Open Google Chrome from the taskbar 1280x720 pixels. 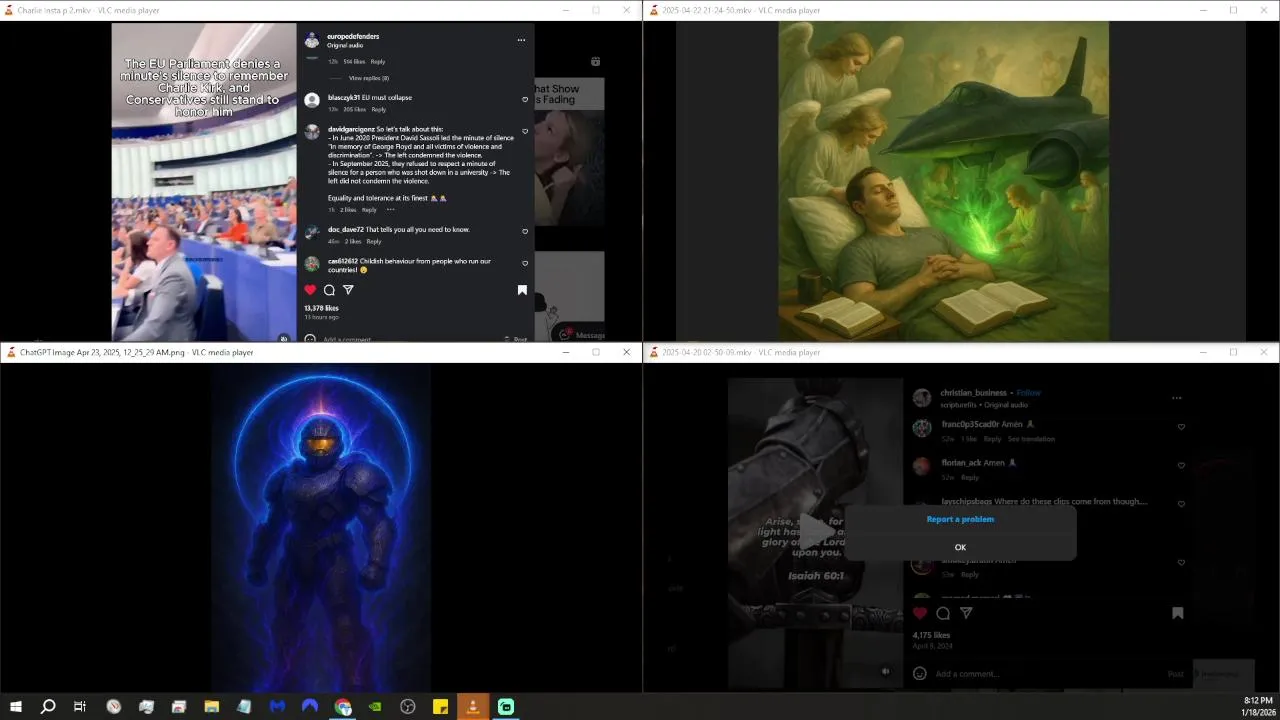coord(343,707)
